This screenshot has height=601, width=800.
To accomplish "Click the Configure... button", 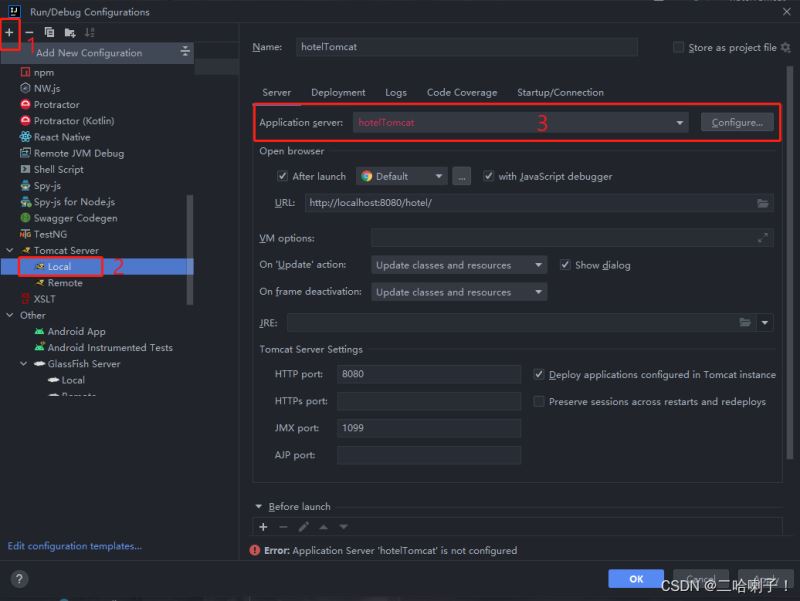I will click(737, 123).
